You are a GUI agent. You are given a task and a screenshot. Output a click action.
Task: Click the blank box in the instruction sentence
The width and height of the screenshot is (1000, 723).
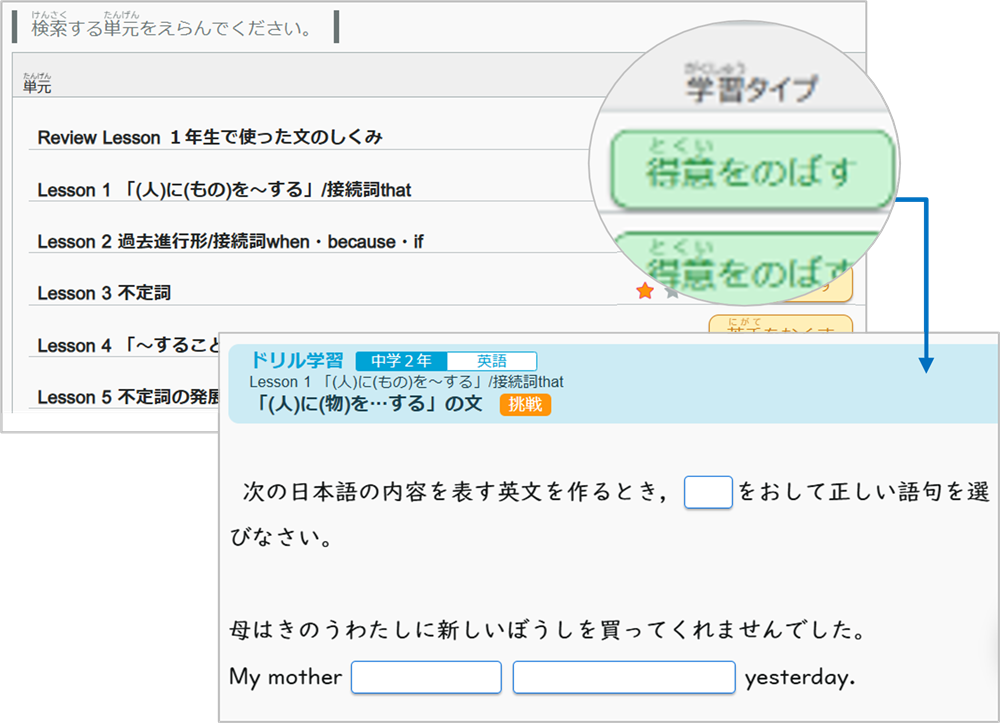point(708,492)
